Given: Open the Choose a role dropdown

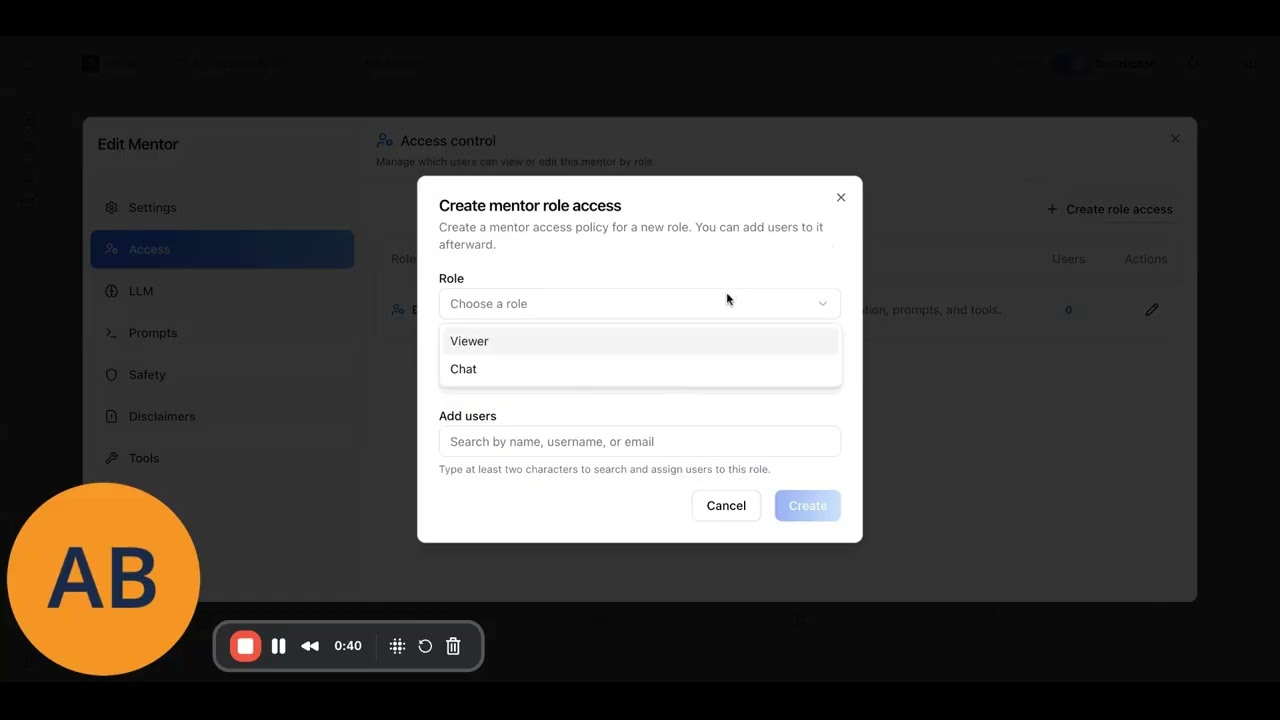Looking at the screenshot, I should (640, 304).
